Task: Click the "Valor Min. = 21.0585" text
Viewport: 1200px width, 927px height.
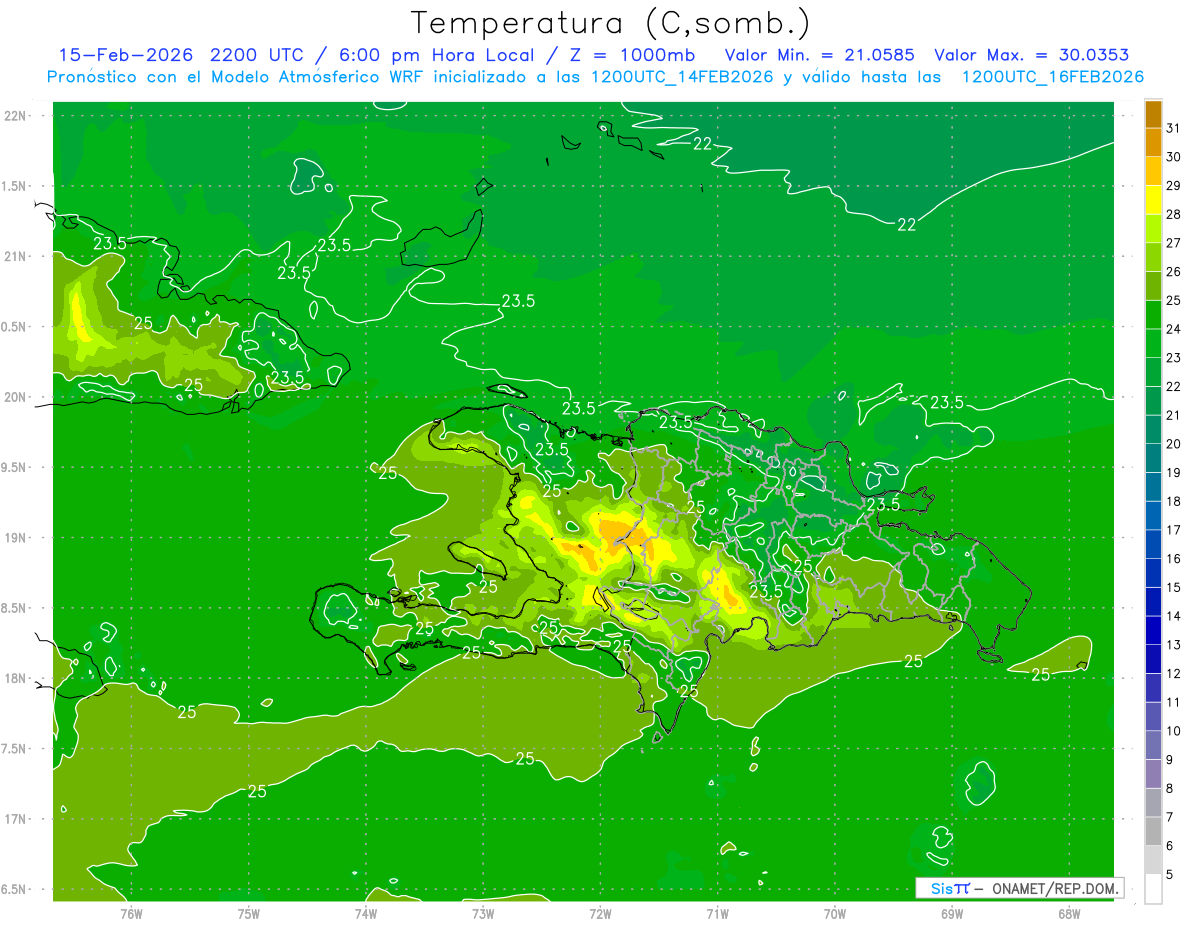Action: pos(819,55)
